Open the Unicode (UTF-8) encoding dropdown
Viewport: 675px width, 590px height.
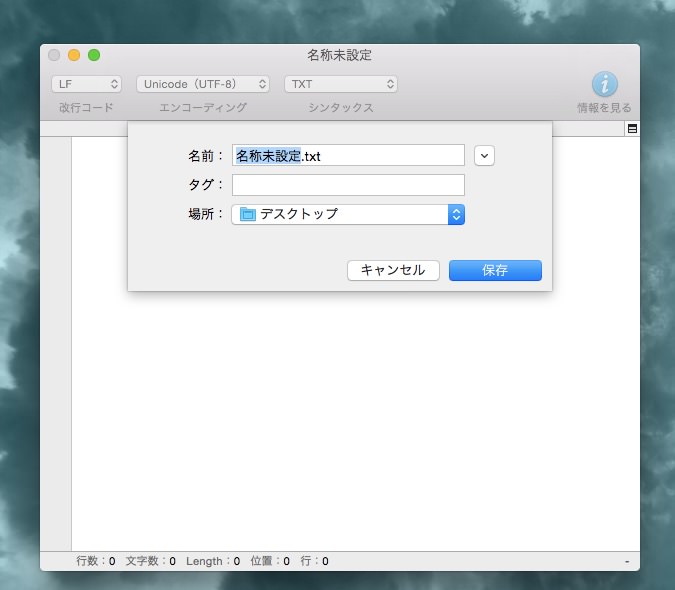tap(203, 84)
